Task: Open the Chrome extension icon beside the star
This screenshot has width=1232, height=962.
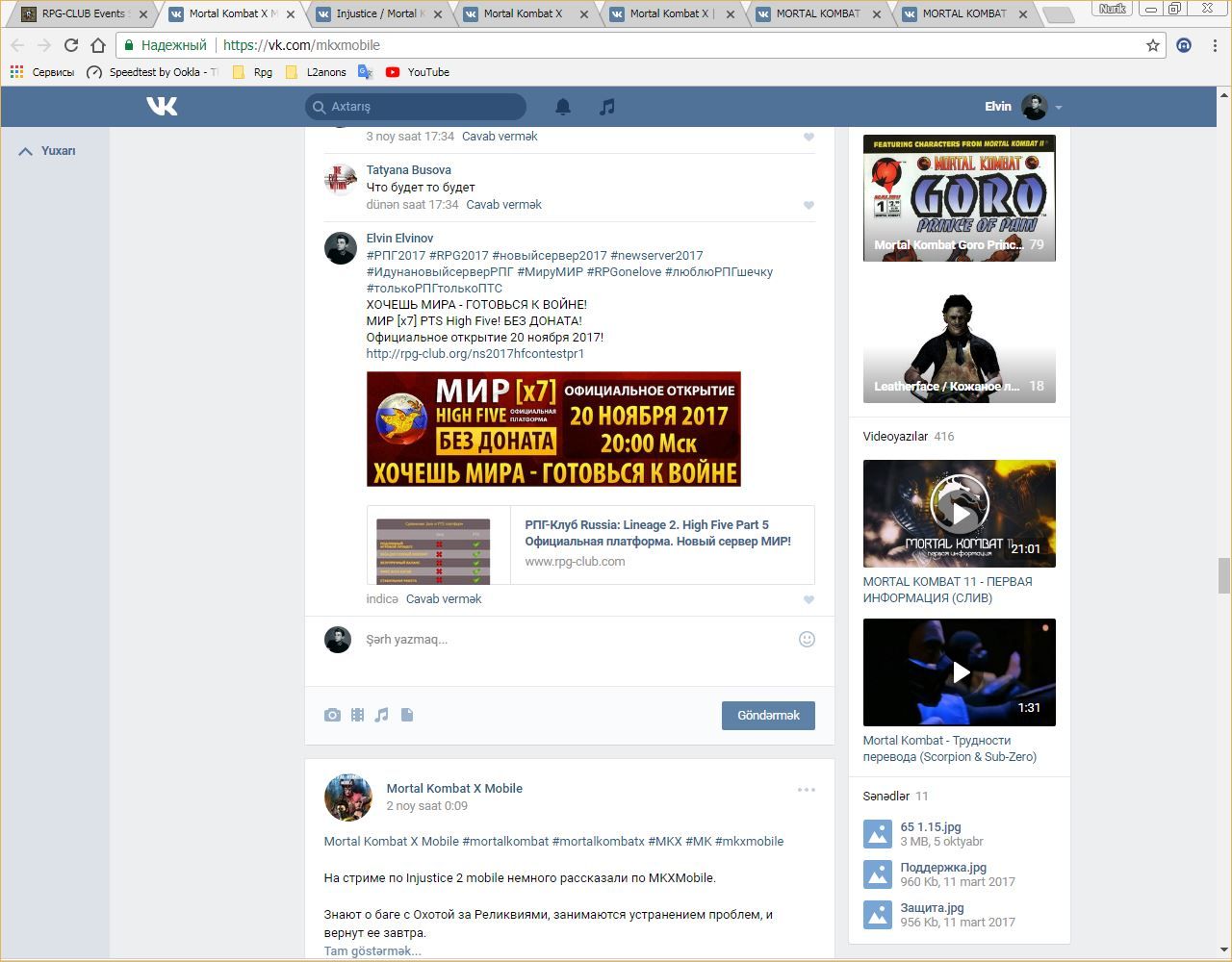Action: (x=1184, y=45)
